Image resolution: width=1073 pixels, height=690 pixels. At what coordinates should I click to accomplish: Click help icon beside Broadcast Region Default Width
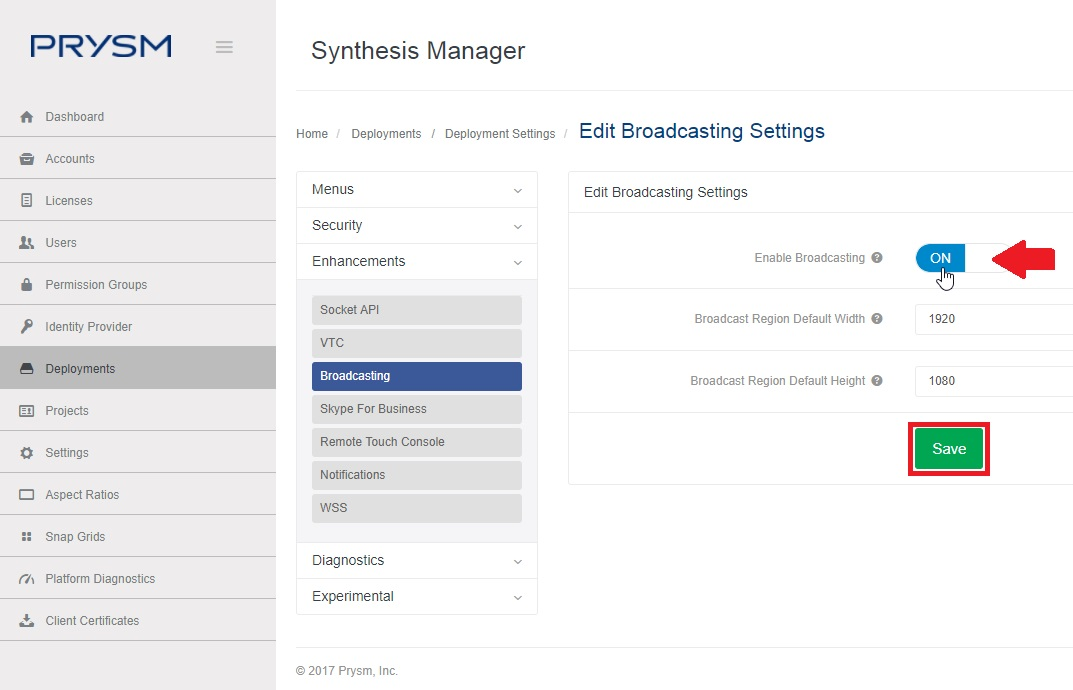click(x=877, y=318)
